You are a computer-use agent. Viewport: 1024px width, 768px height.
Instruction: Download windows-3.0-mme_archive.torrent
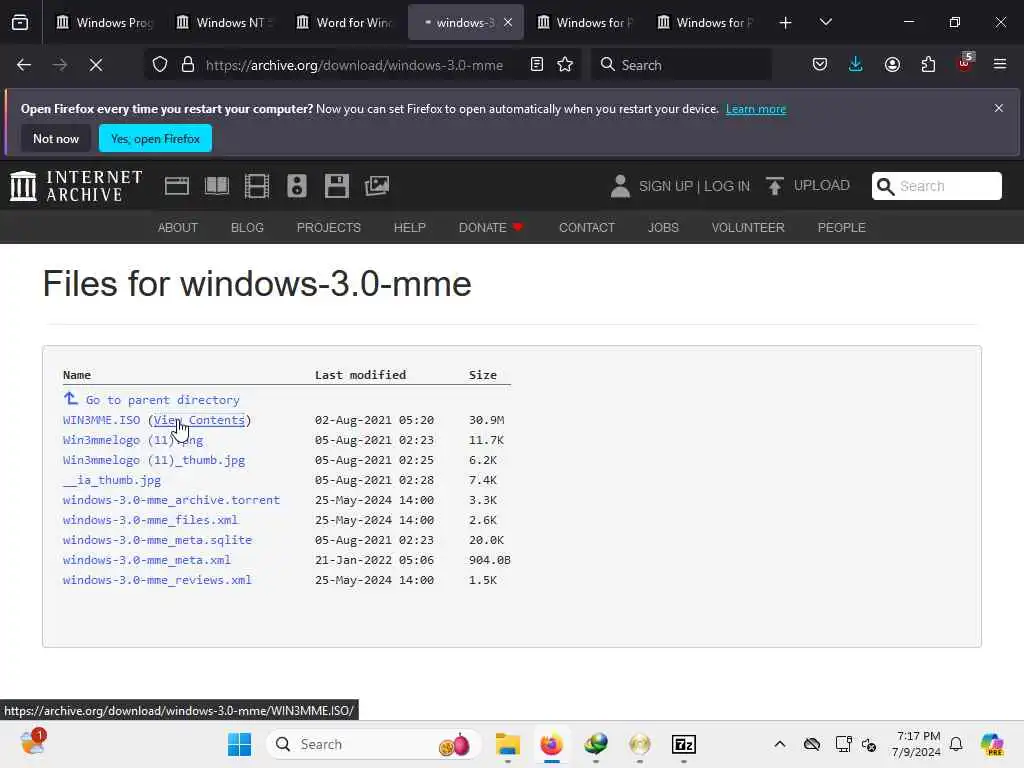[171, 500]
